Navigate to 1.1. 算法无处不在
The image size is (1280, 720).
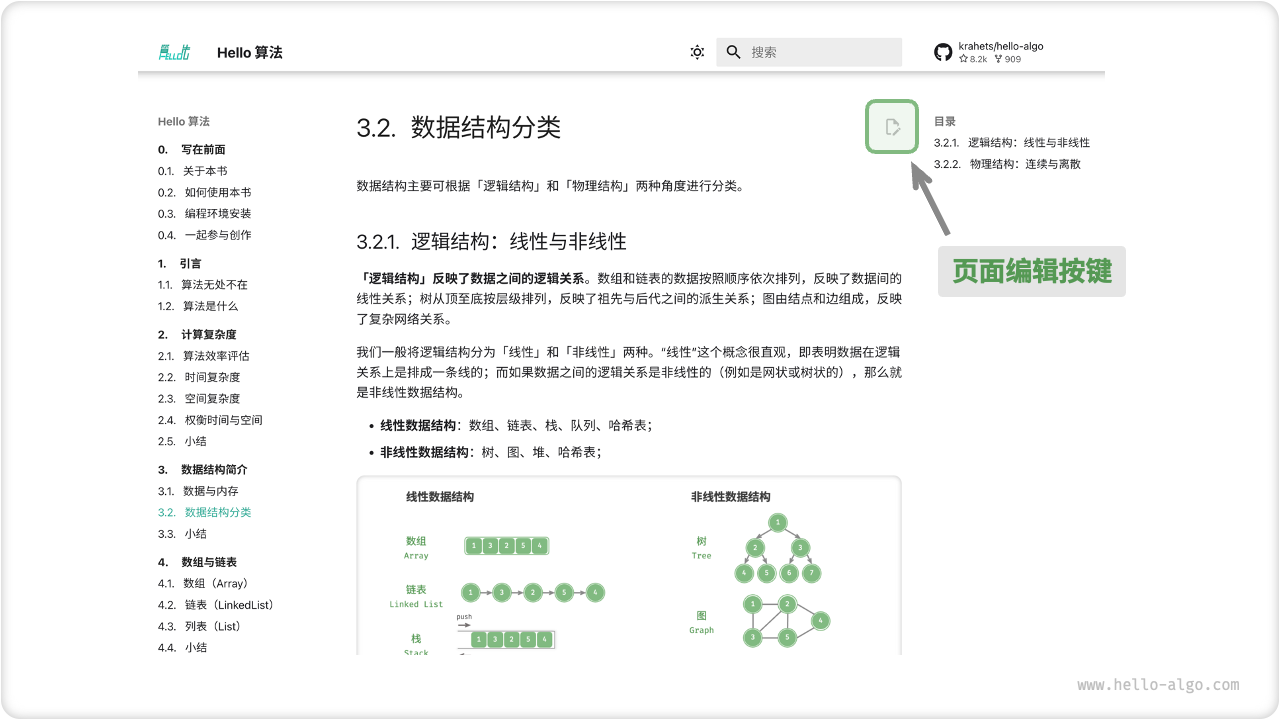(202, 284)
